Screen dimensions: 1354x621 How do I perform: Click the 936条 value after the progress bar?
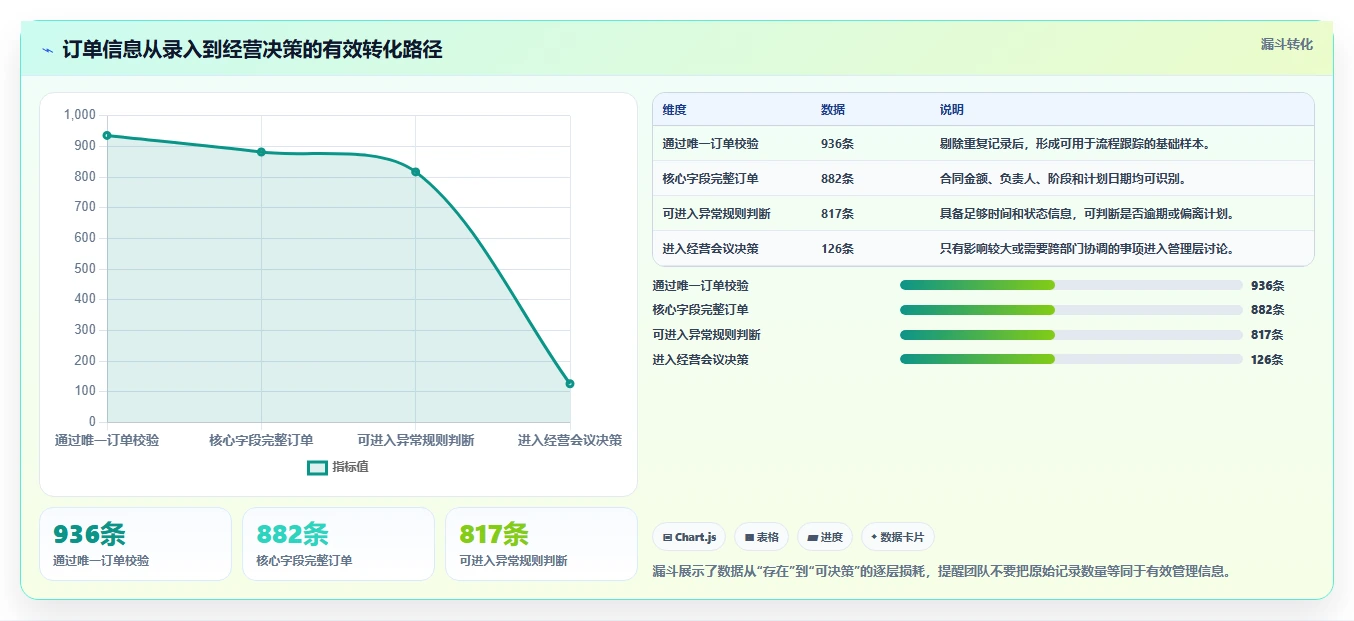click(1267, 285)
